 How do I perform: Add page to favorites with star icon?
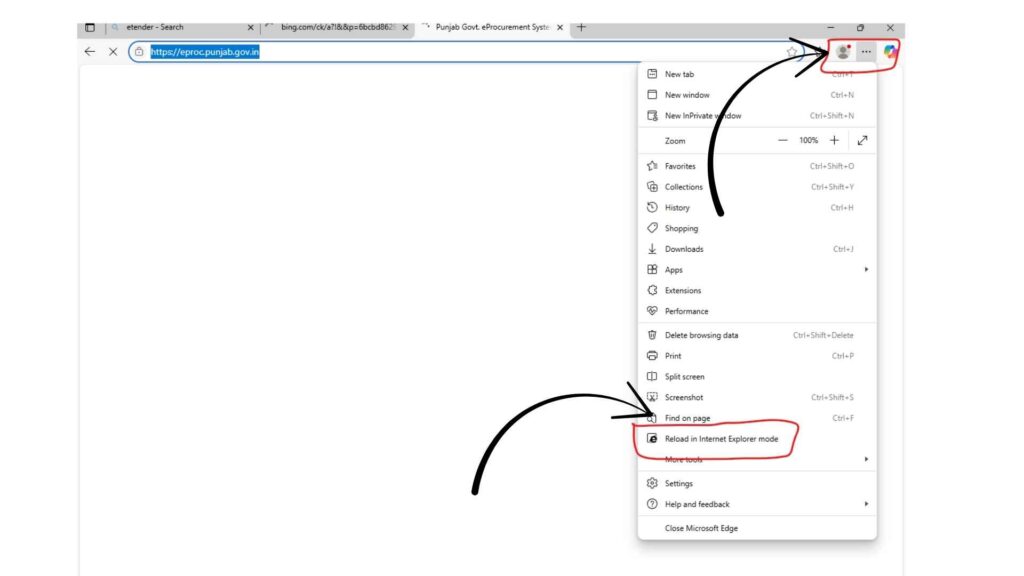[792, 52]
